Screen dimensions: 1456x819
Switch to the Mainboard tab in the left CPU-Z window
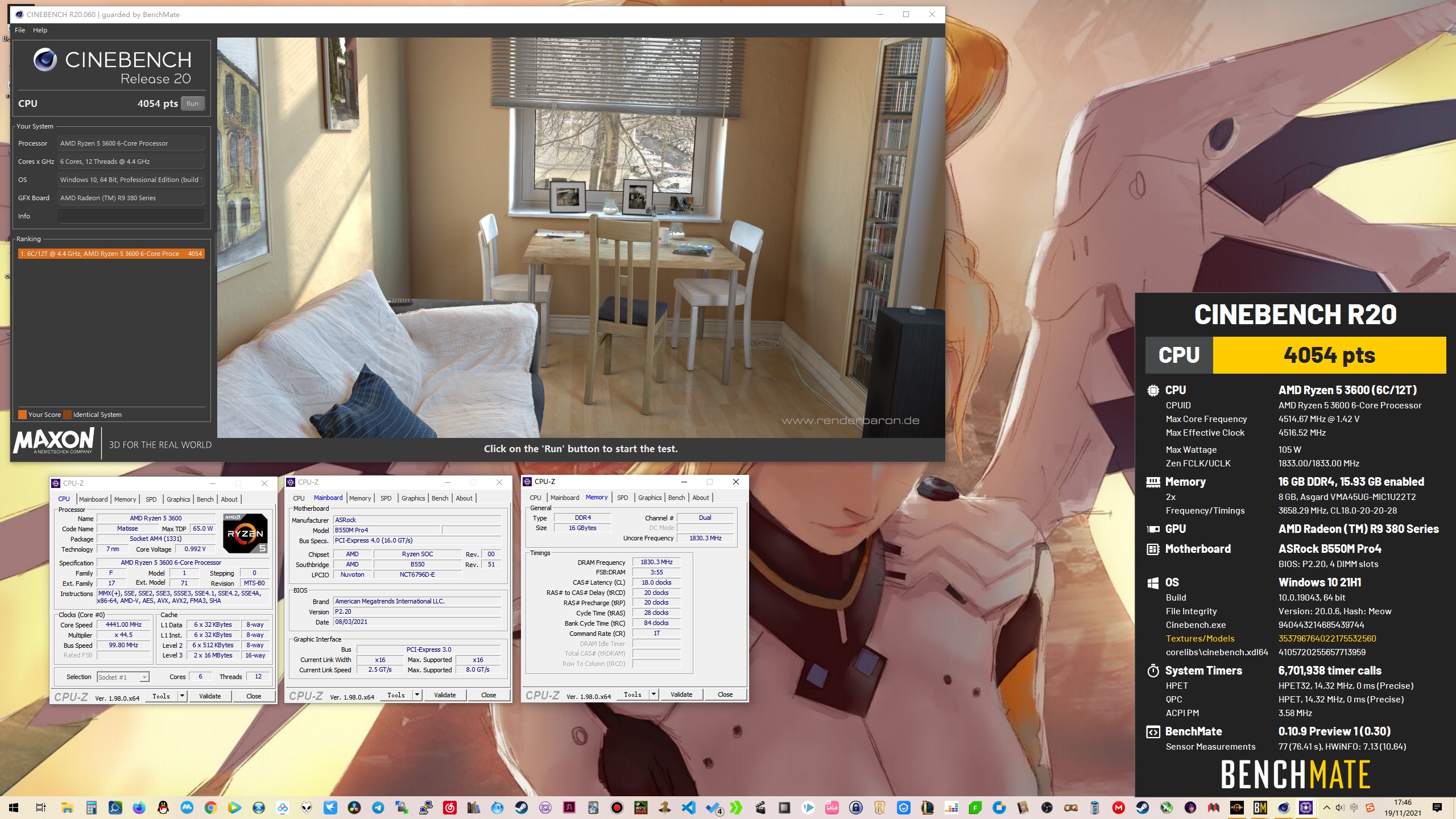[93, 499]
